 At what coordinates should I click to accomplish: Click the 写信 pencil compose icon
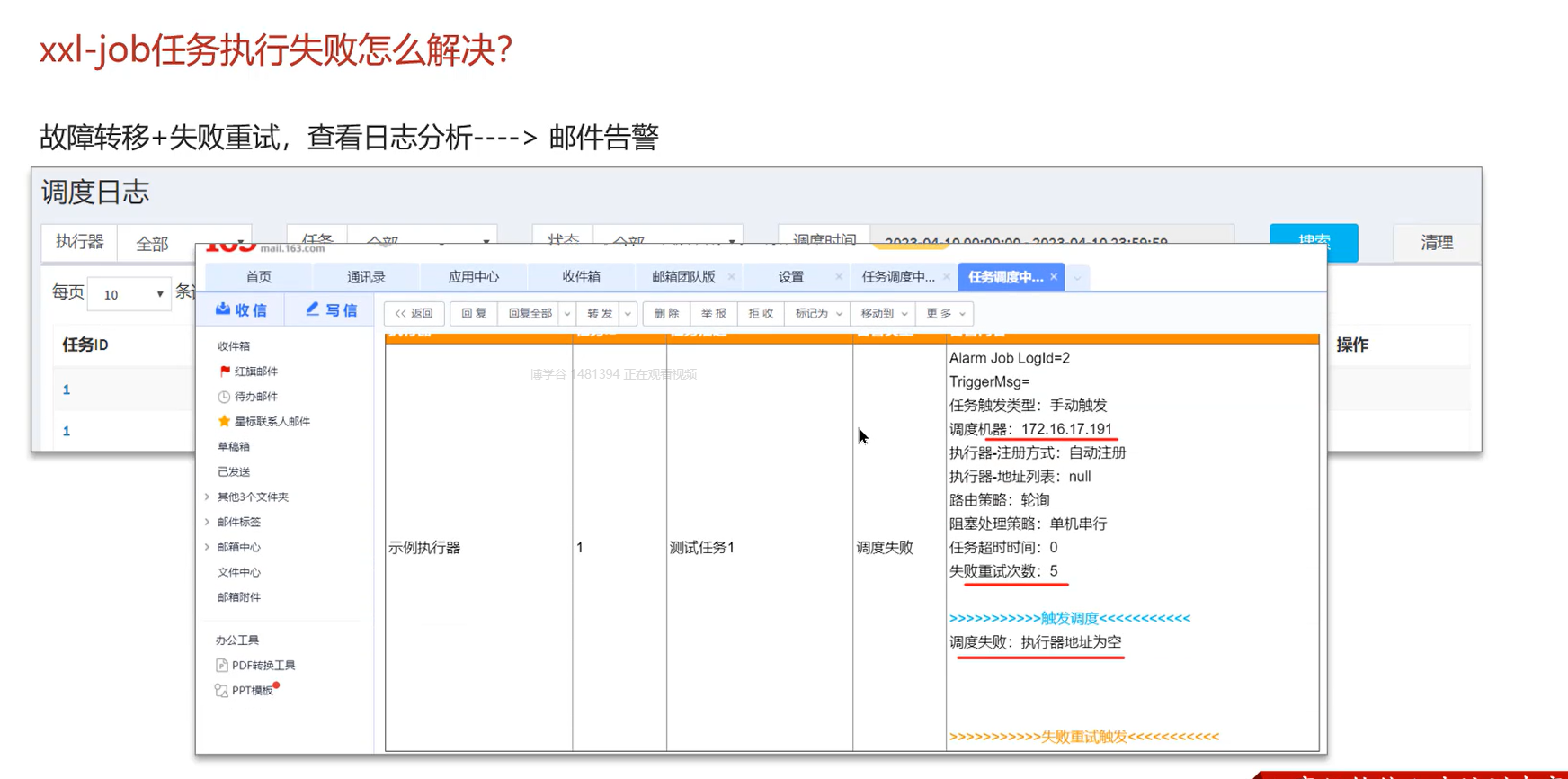pyautogui.click(x=312, y=309)
